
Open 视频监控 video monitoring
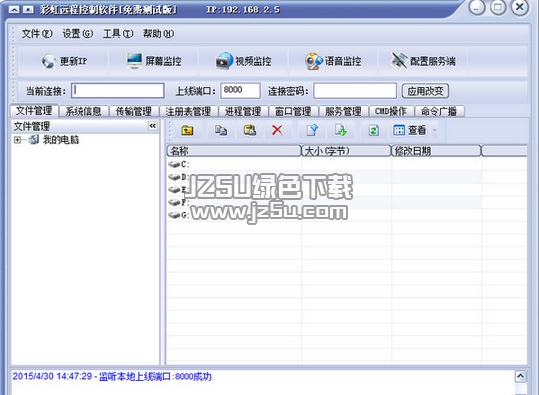[243, 61]
